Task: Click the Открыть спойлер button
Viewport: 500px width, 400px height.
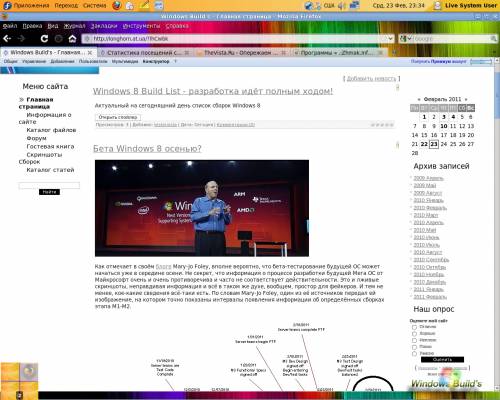Action: point(118,117)
